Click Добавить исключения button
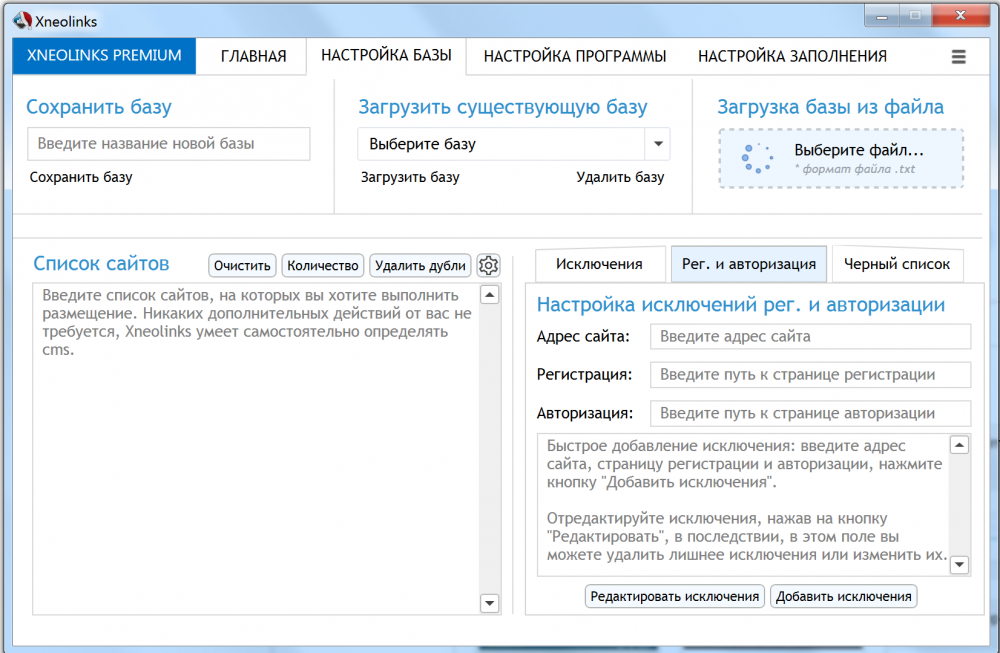The image size is (1000, 653). point(844,596)
